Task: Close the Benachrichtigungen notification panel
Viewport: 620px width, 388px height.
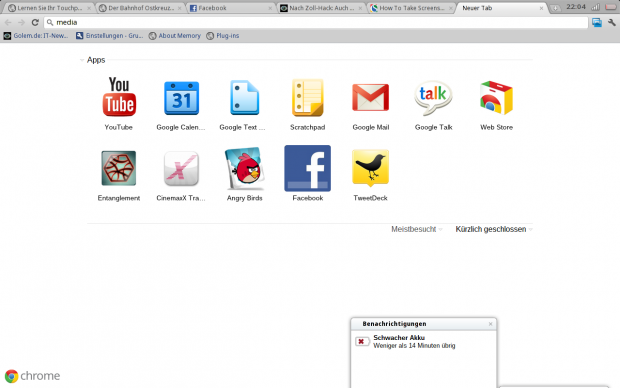Action: coord(490,324)
